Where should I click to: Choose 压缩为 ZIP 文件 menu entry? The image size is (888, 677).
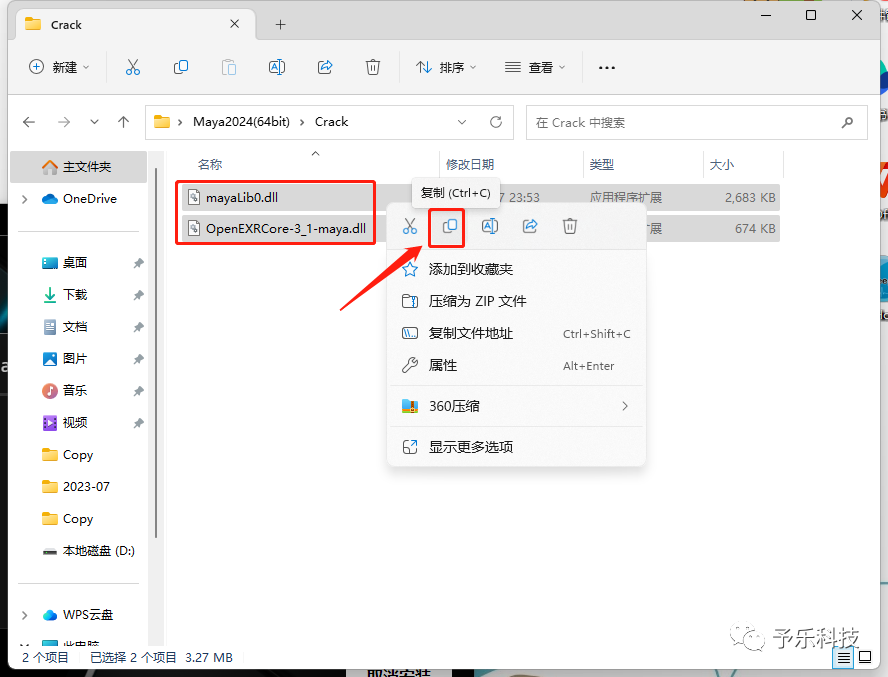pos(516,301)
